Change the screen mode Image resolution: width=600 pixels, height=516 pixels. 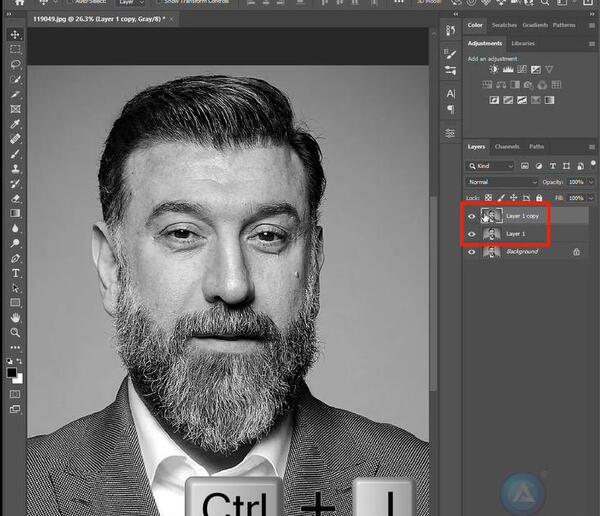15,409
